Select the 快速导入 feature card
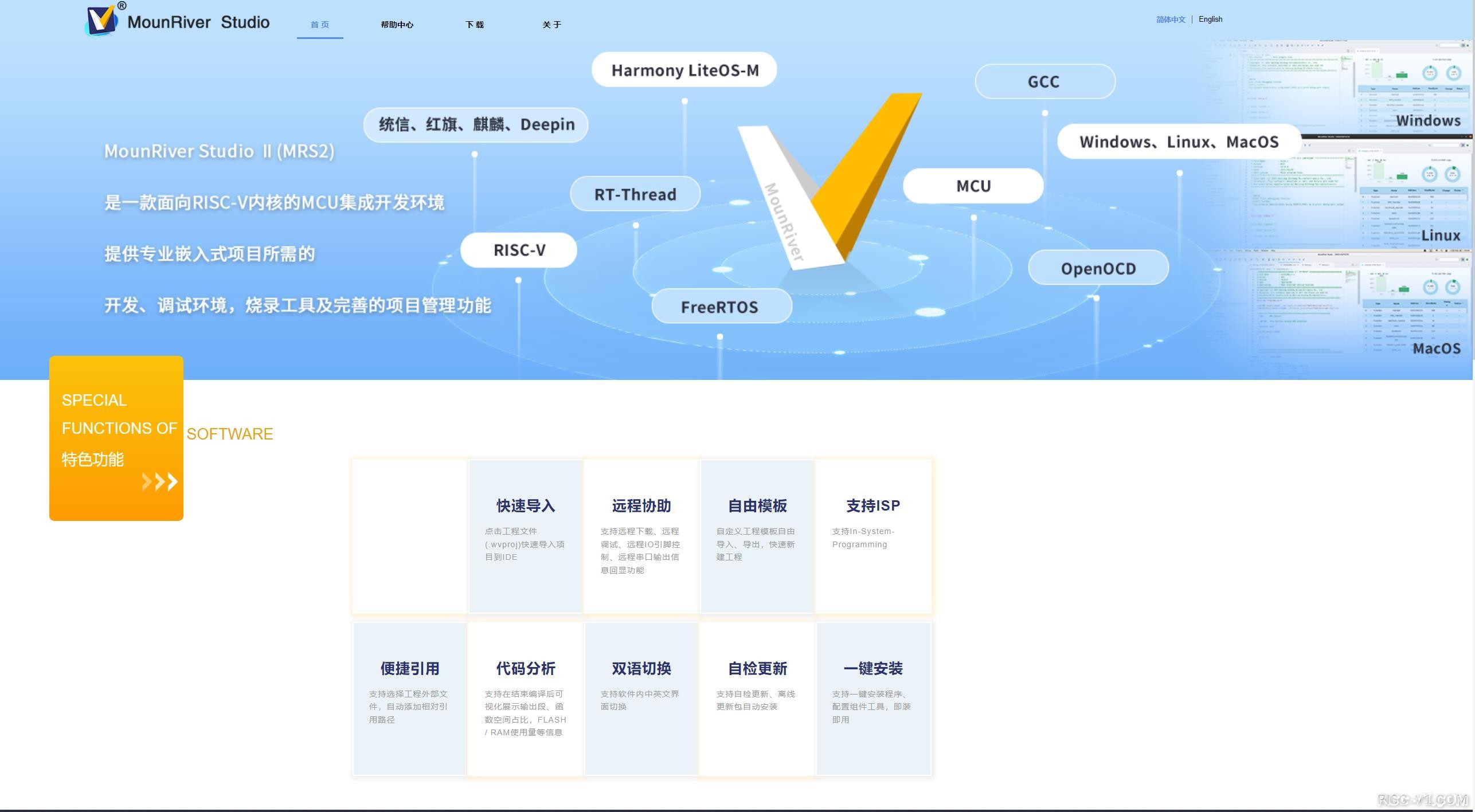The image size is (1475, 812). (x=526, y=536)
